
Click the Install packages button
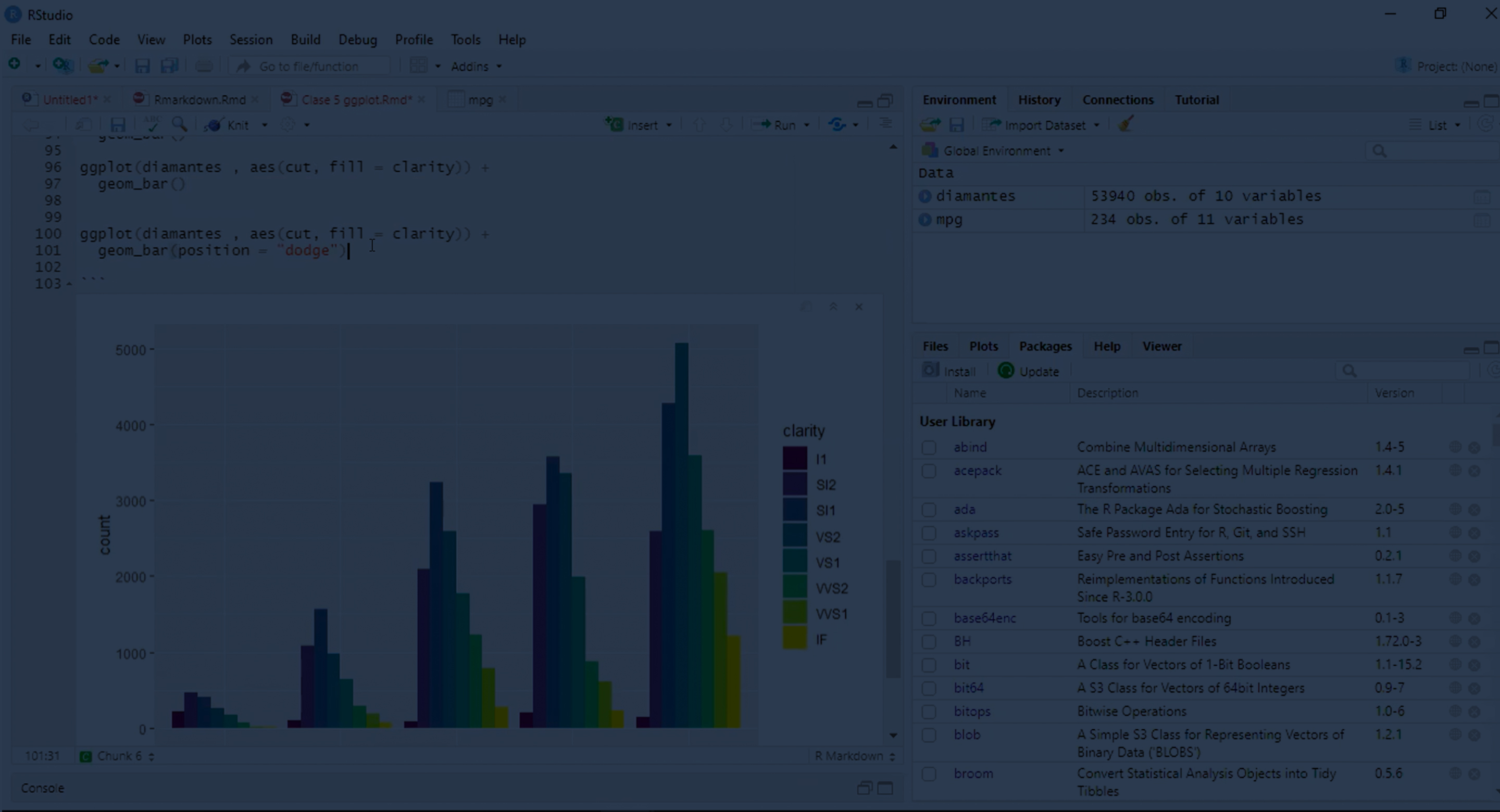click(948, 371)
